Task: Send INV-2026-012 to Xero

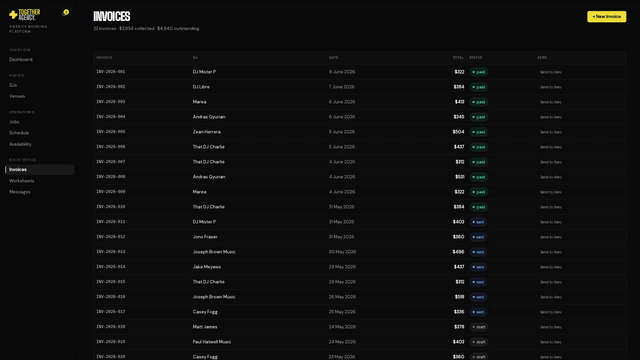Action: (x=551, y=237)
